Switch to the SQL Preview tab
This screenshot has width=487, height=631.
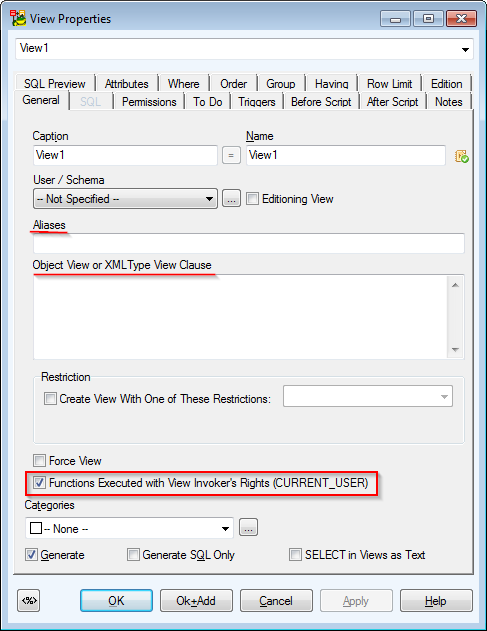(55, 84)
